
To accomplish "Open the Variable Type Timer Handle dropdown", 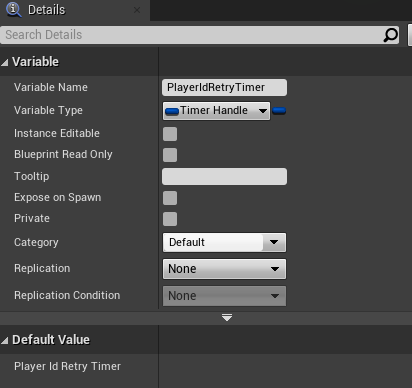I will (x=216, y=111).
